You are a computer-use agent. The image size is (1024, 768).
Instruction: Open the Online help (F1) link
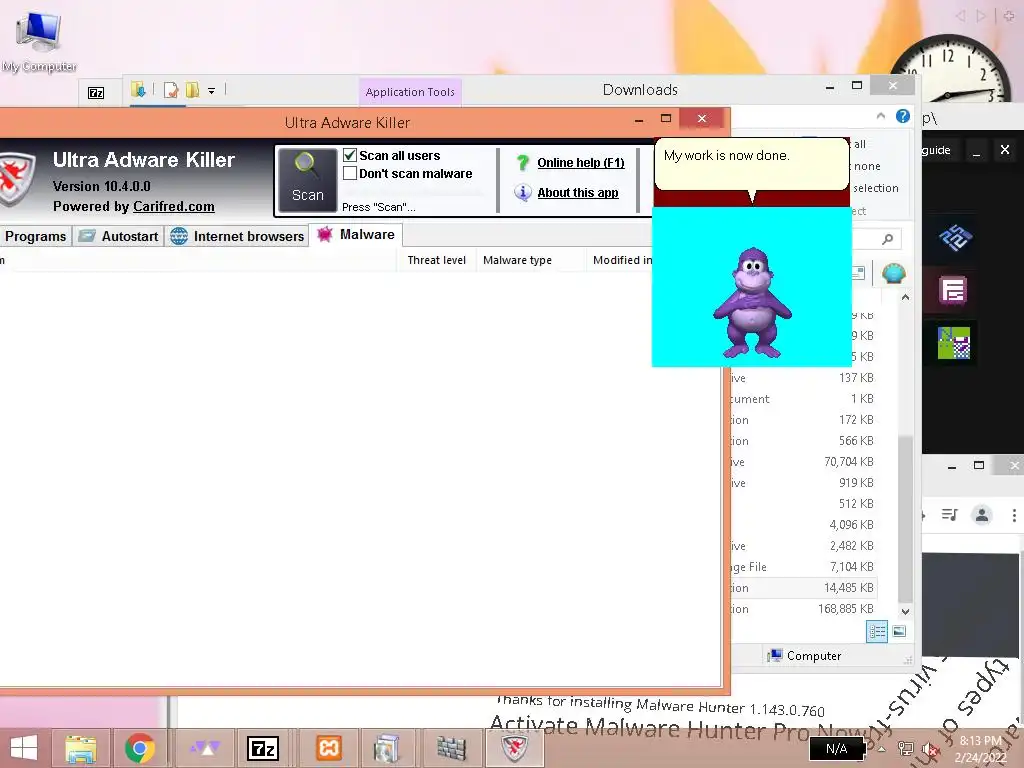581,163
